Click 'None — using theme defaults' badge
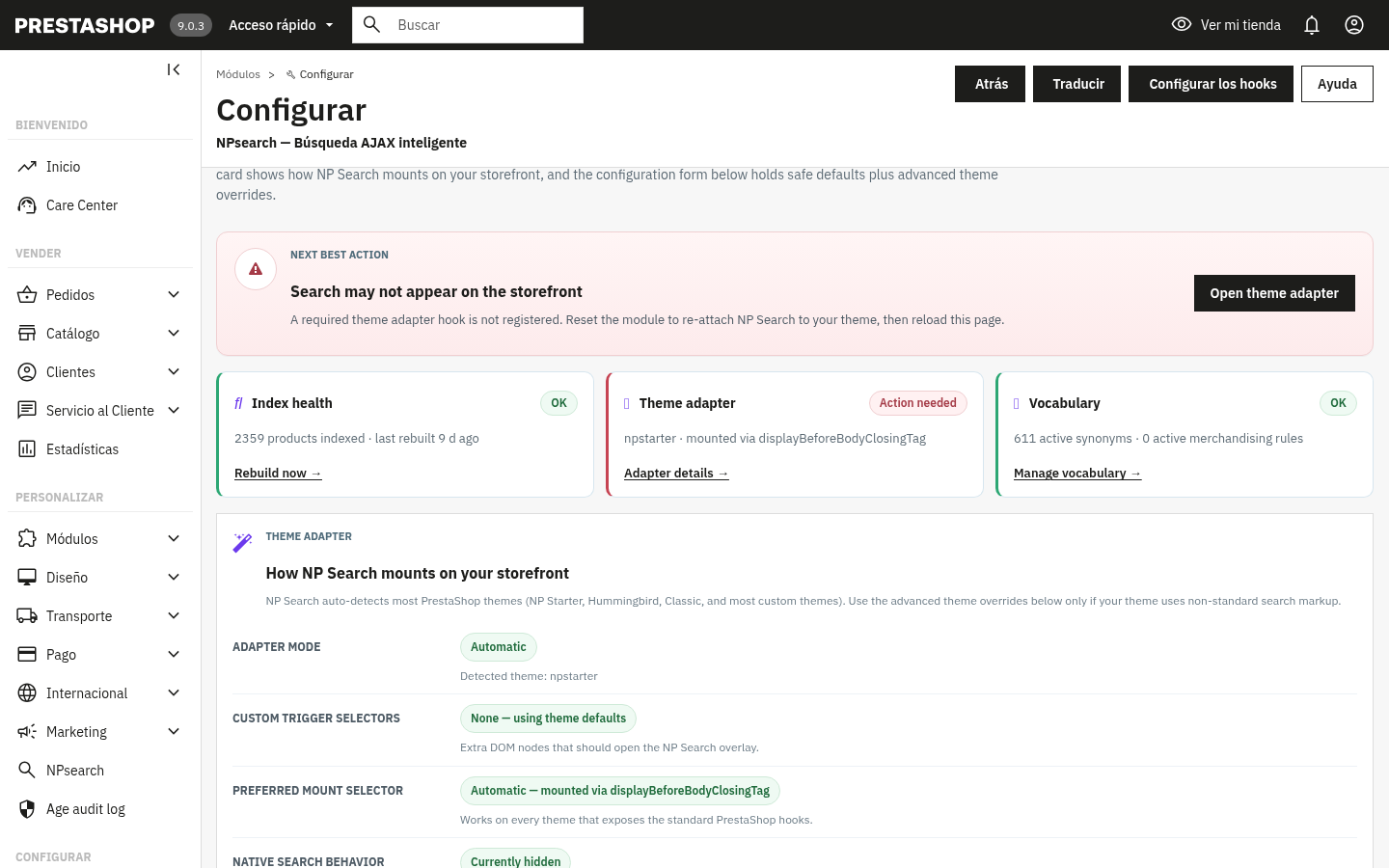 pos(548,719)
